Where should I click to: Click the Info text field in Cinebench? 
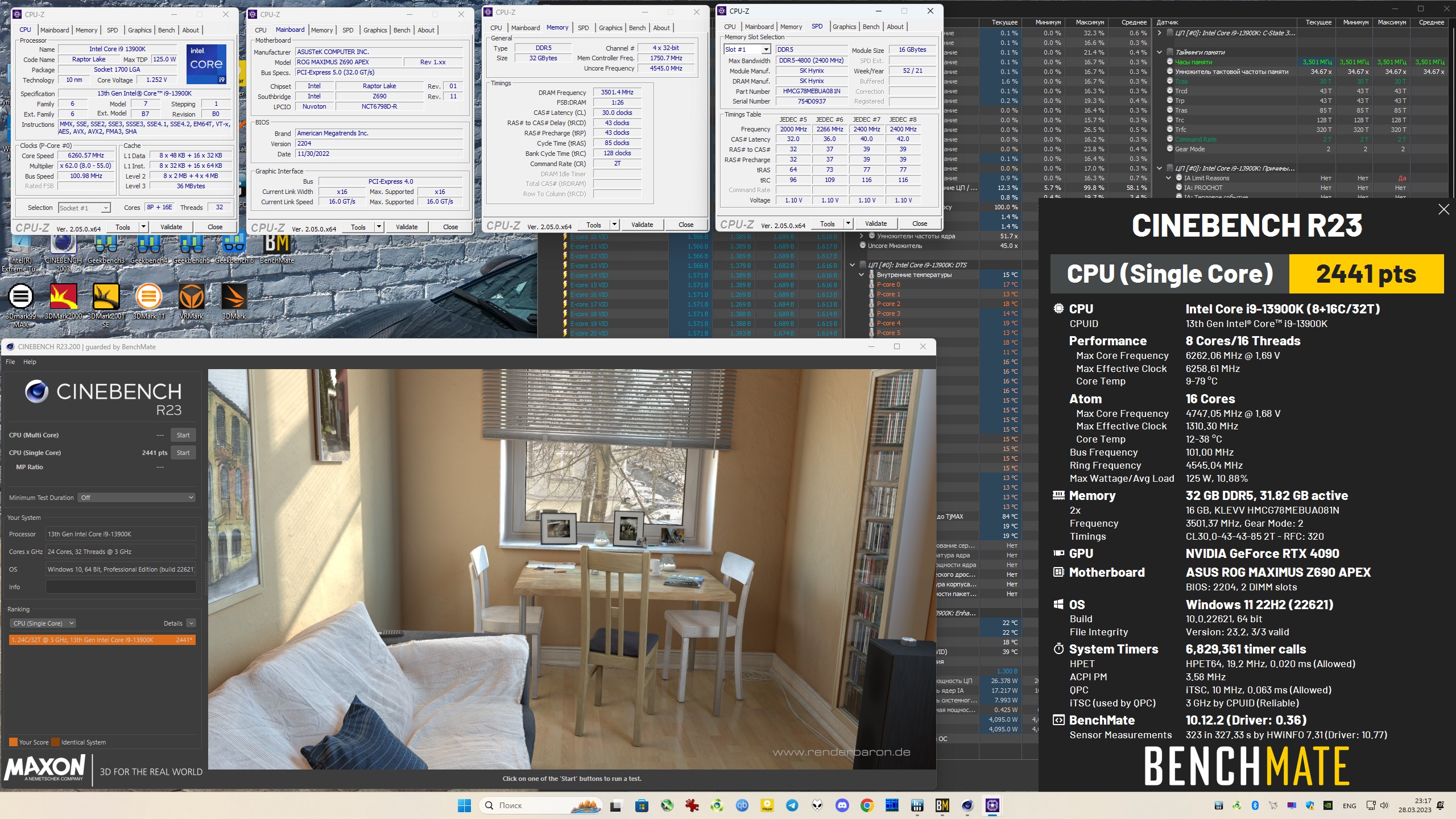click(121, 587)
